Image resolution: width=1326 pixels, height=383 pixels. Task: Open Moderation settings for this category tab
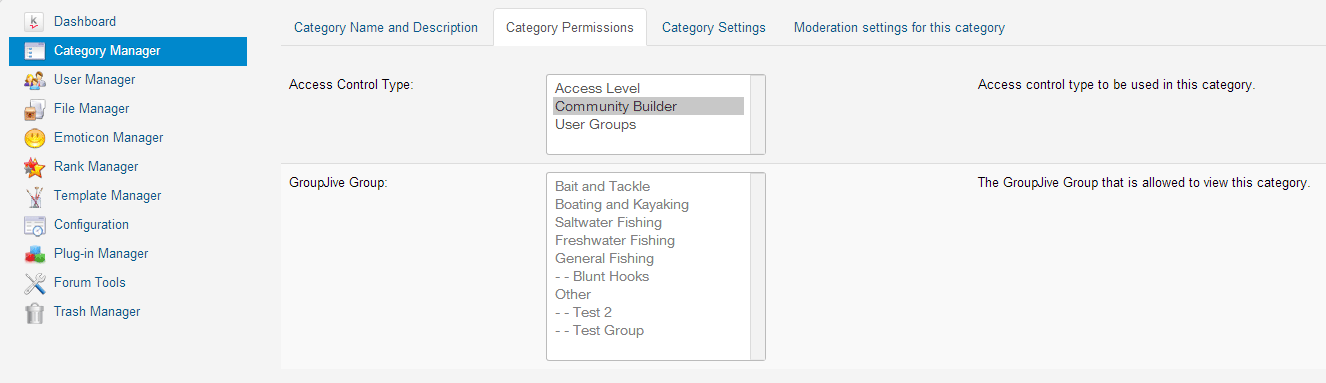[899, 27]
